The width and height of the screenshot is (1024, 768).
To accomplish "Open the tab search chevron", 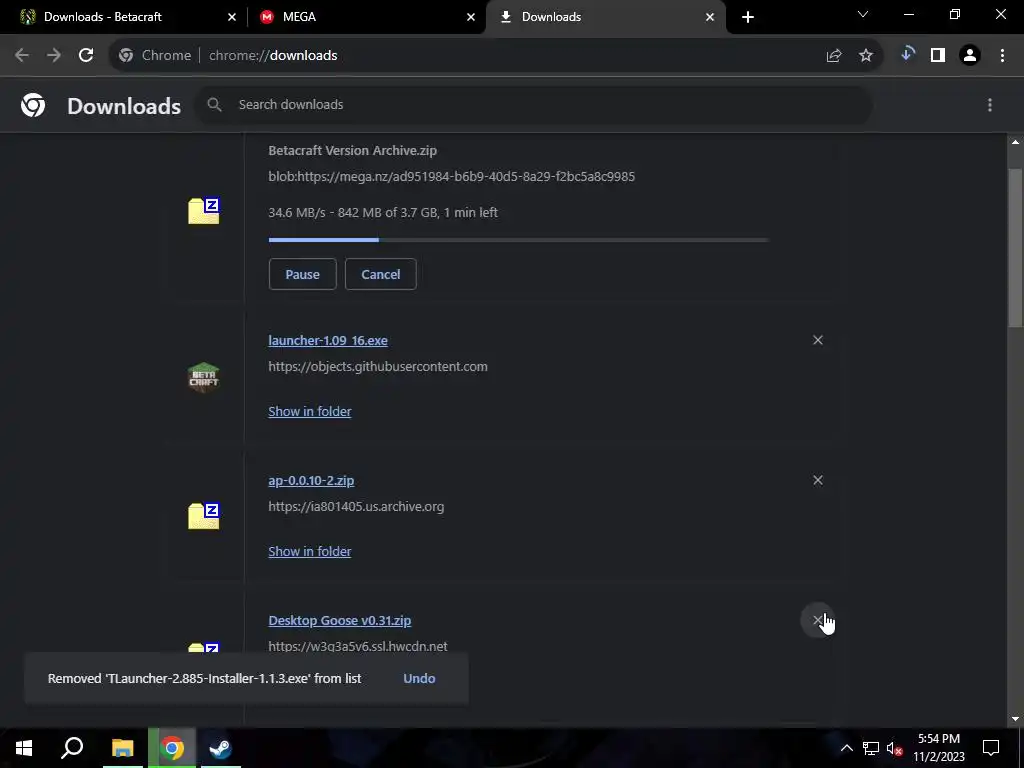I will [863, 14].
